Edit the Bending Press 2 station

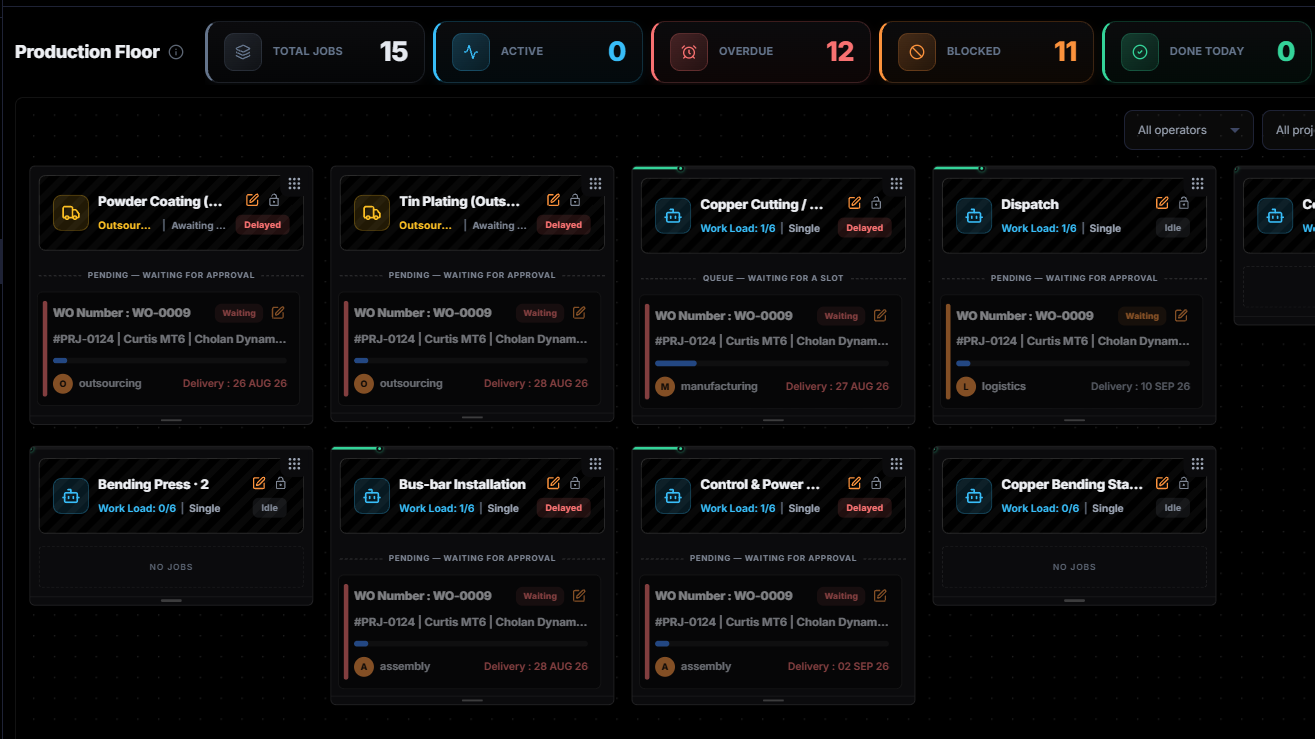click(x=259, y=483)
